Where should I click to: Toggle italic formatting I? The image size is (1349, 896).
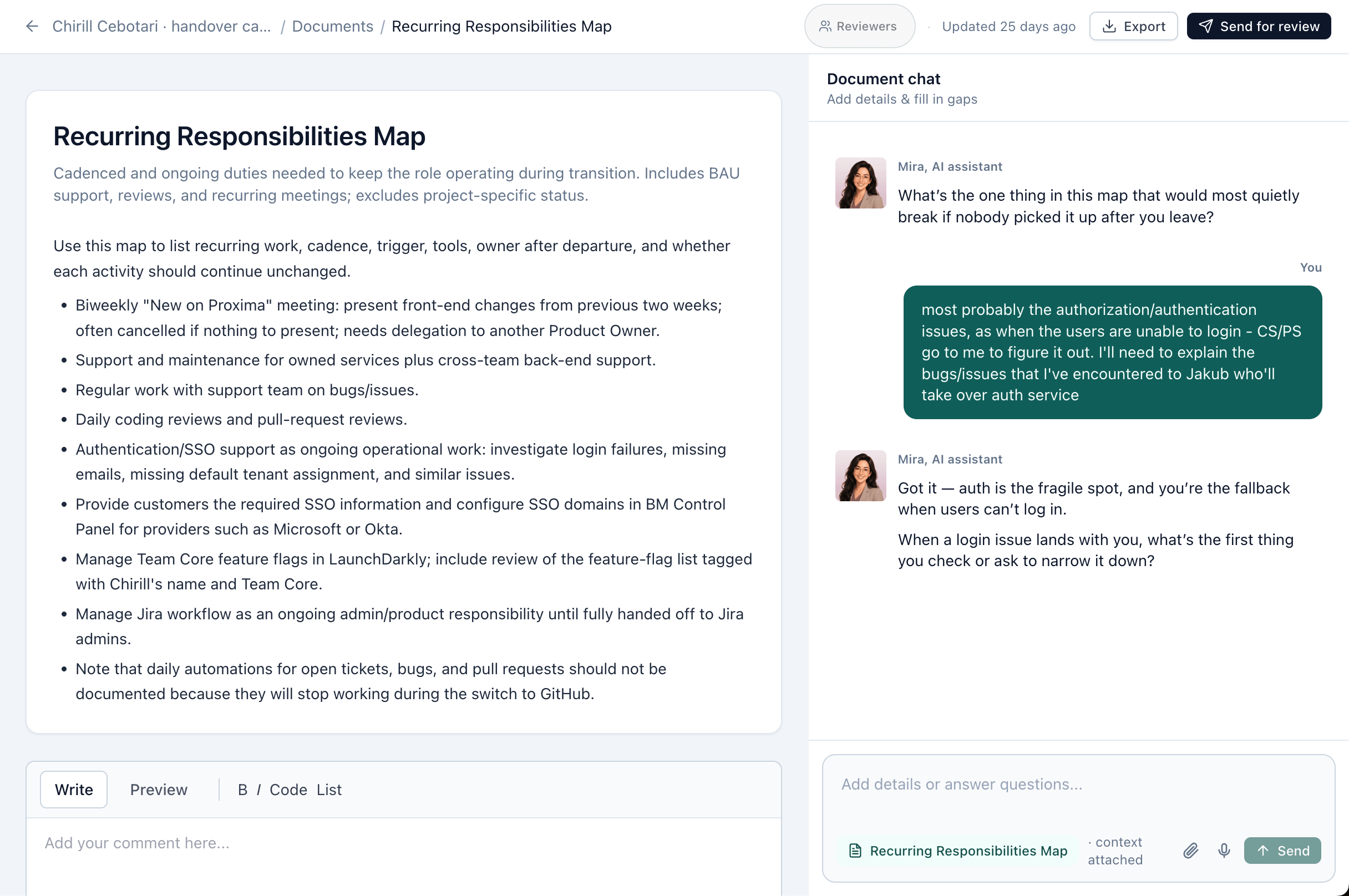258,789
